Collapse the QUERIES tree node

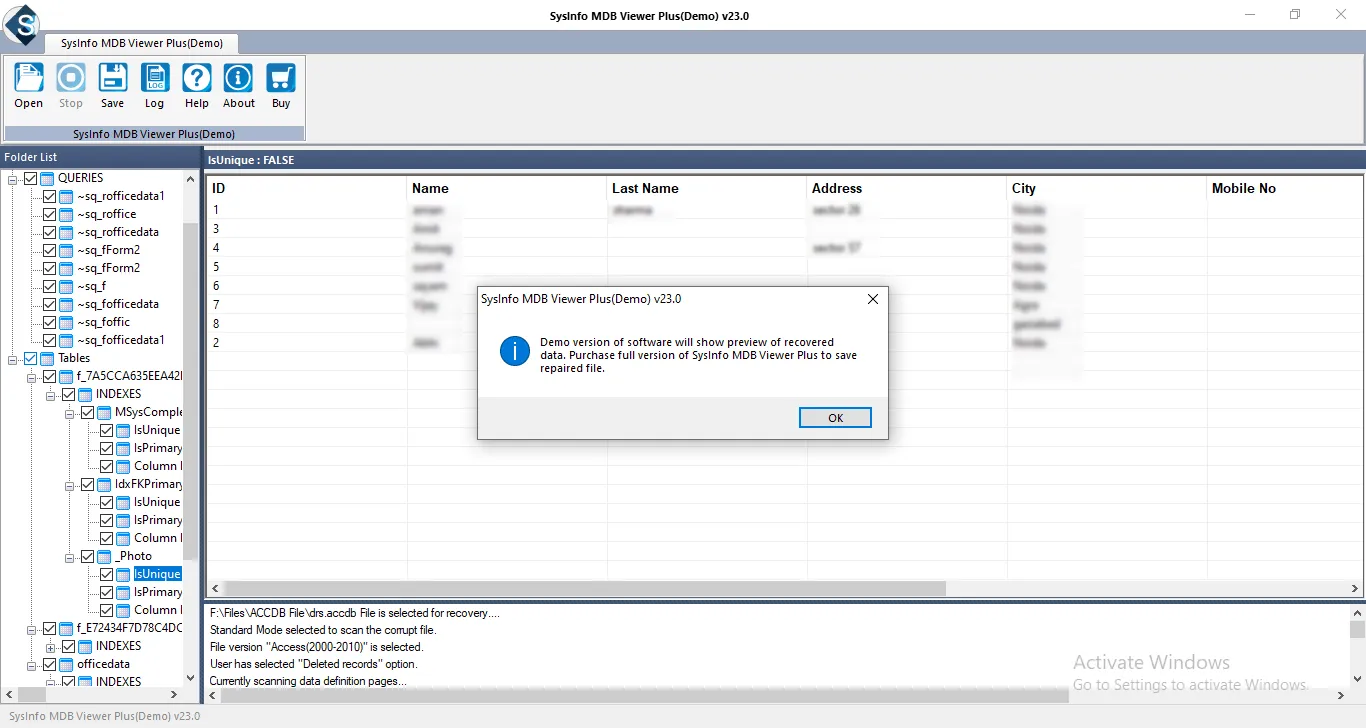(13, 178)
